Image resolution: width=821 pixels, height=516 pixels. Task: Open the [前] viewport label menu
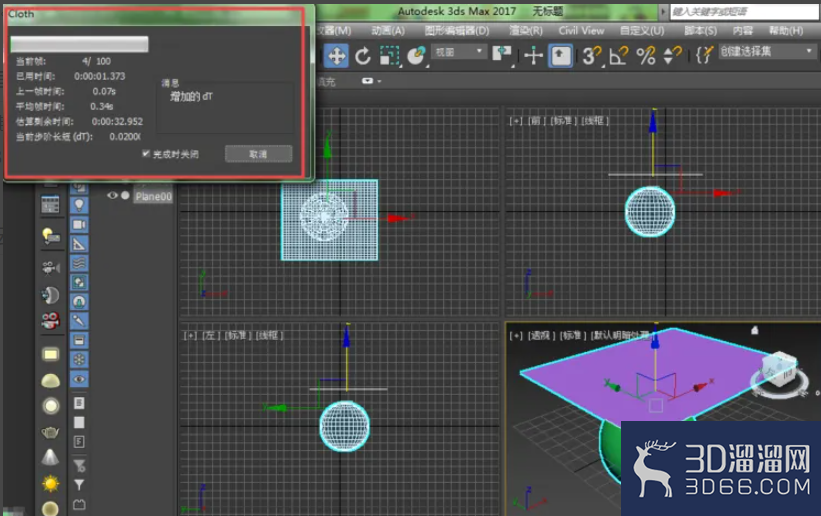click(535, 121)
